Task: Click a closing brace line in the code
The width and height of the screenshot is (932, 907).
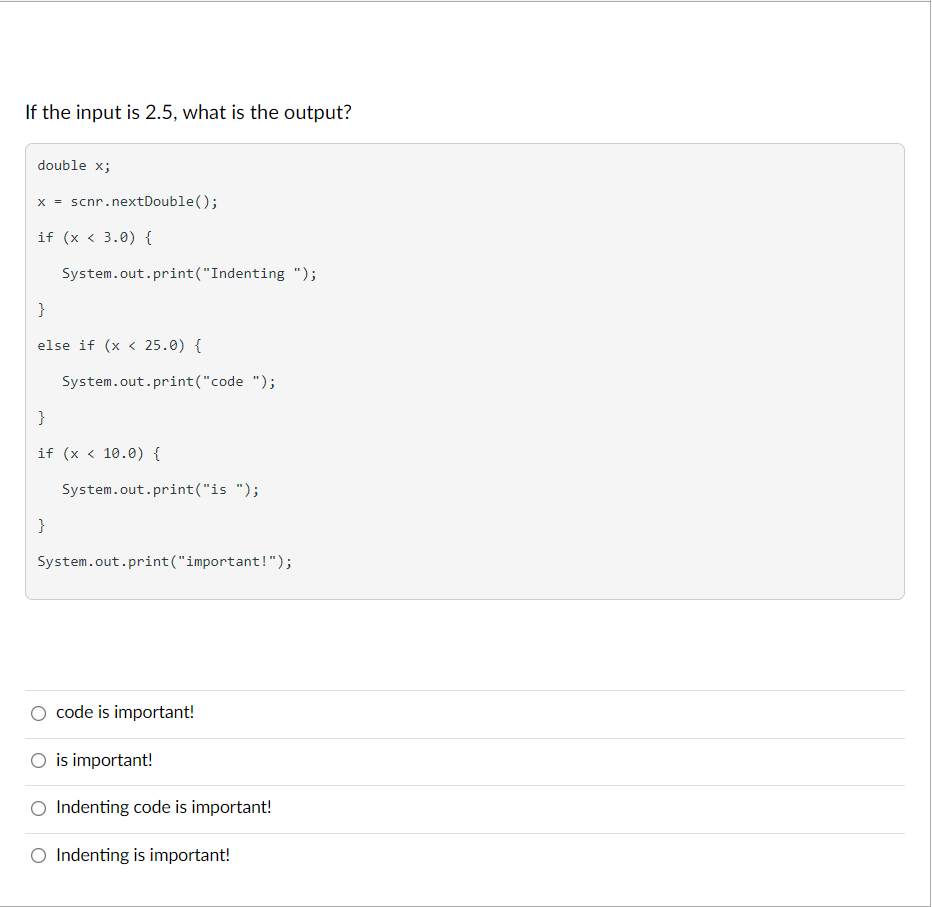Action: pos(41,309)
